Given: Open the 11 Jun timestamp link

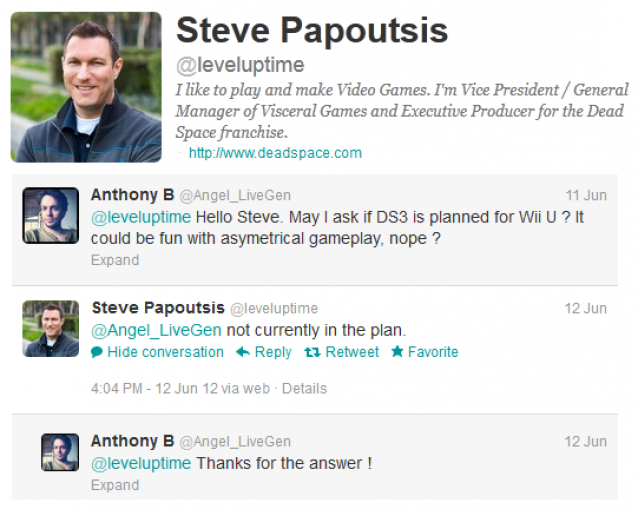Looking at the screenshot, I should point(586,195).
